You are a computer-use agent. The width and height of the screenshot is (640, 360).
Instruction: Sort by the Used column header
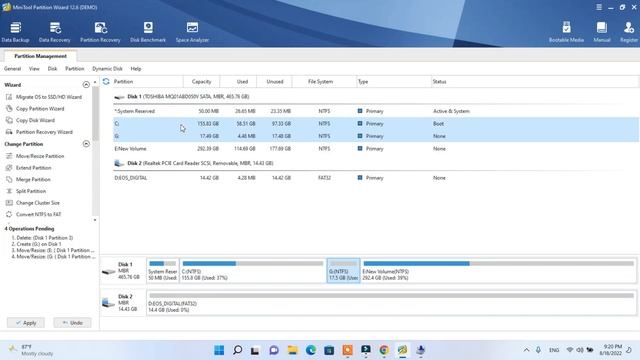(242, 82)
